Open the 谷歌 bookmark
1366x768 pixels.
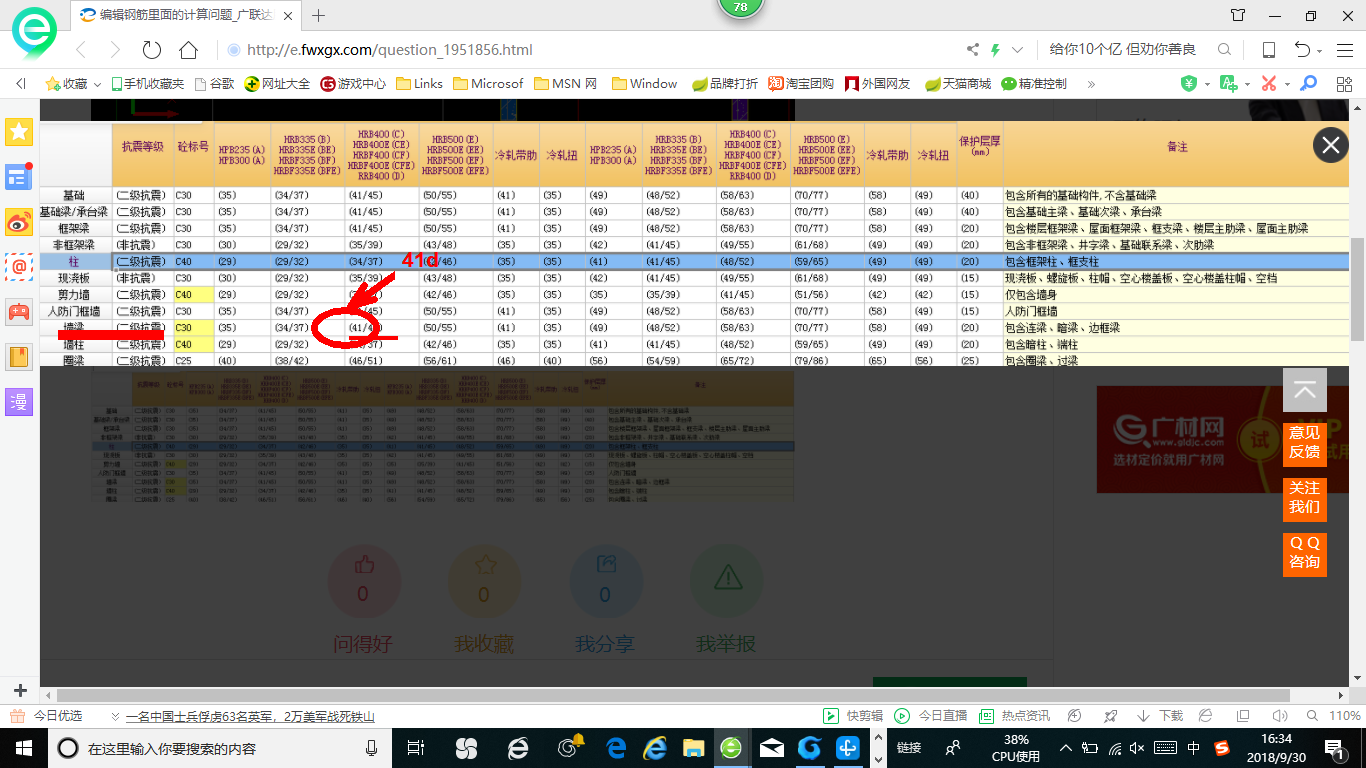(214, 84)
